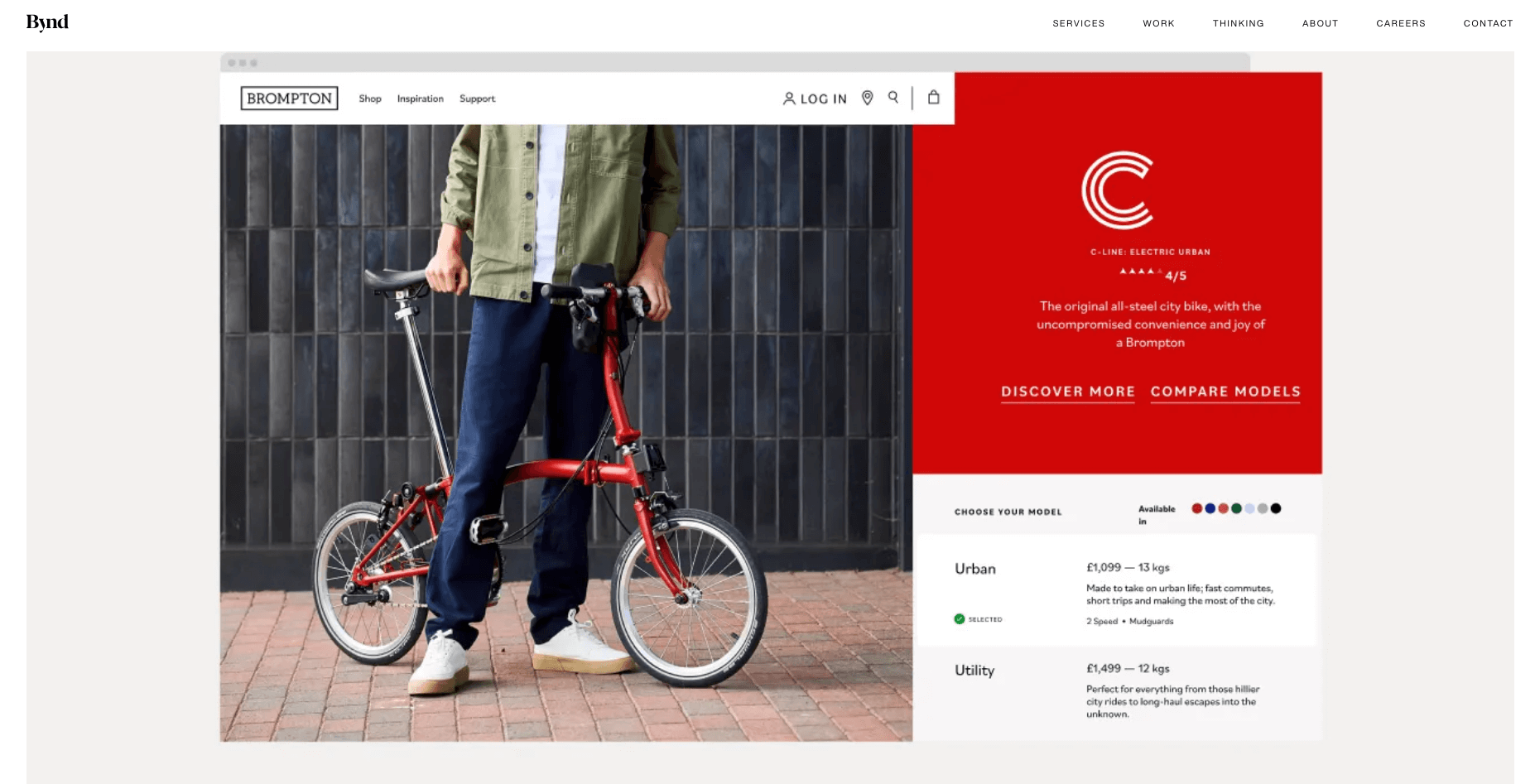Choose the blue color swatch

point(1210,508)
